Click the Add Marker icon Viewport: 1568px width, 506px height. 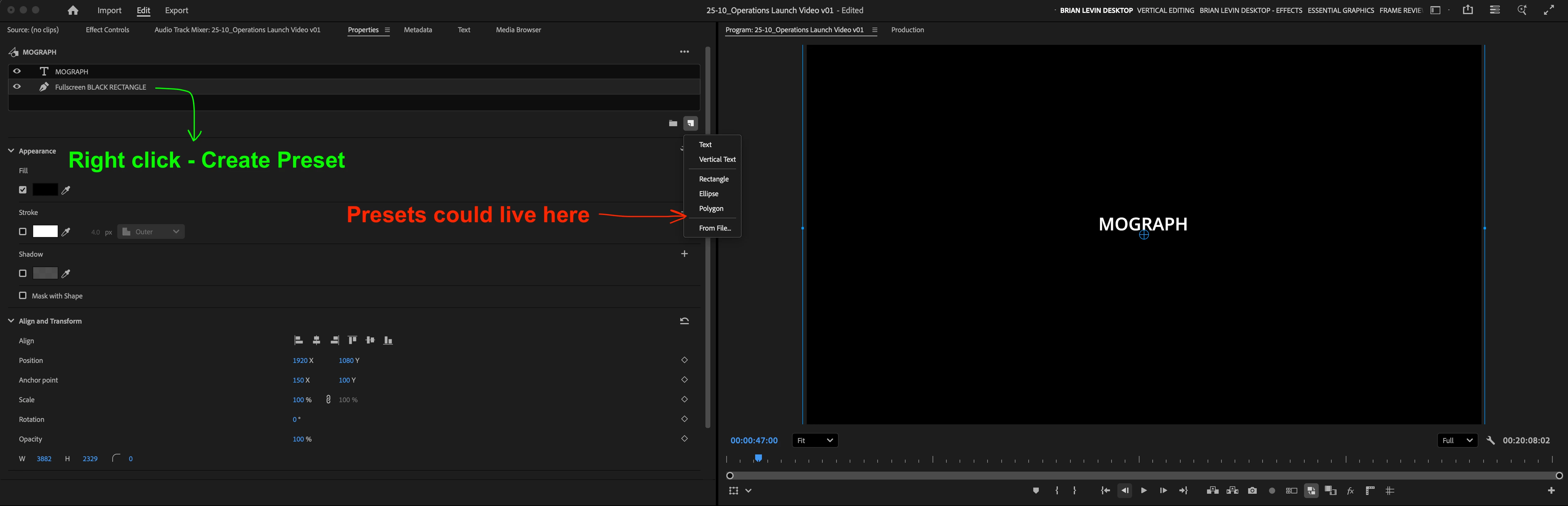1036,491
